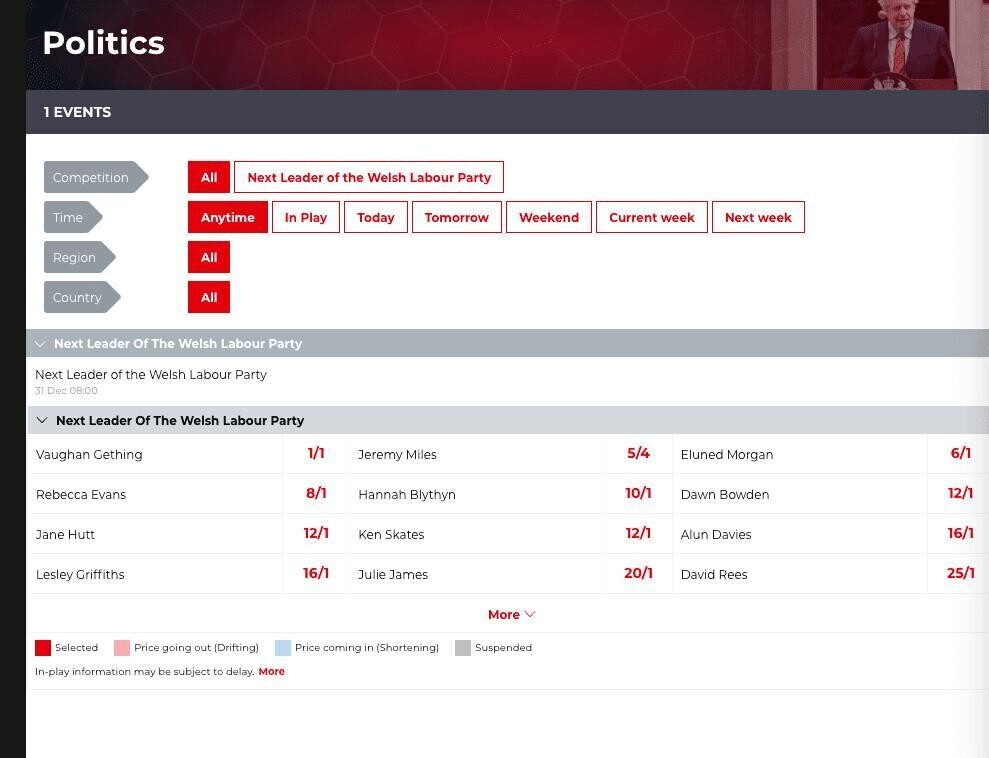
Task: Filter by Next Leader of the Welsh Labour Party competition
Action: point(369,177)
